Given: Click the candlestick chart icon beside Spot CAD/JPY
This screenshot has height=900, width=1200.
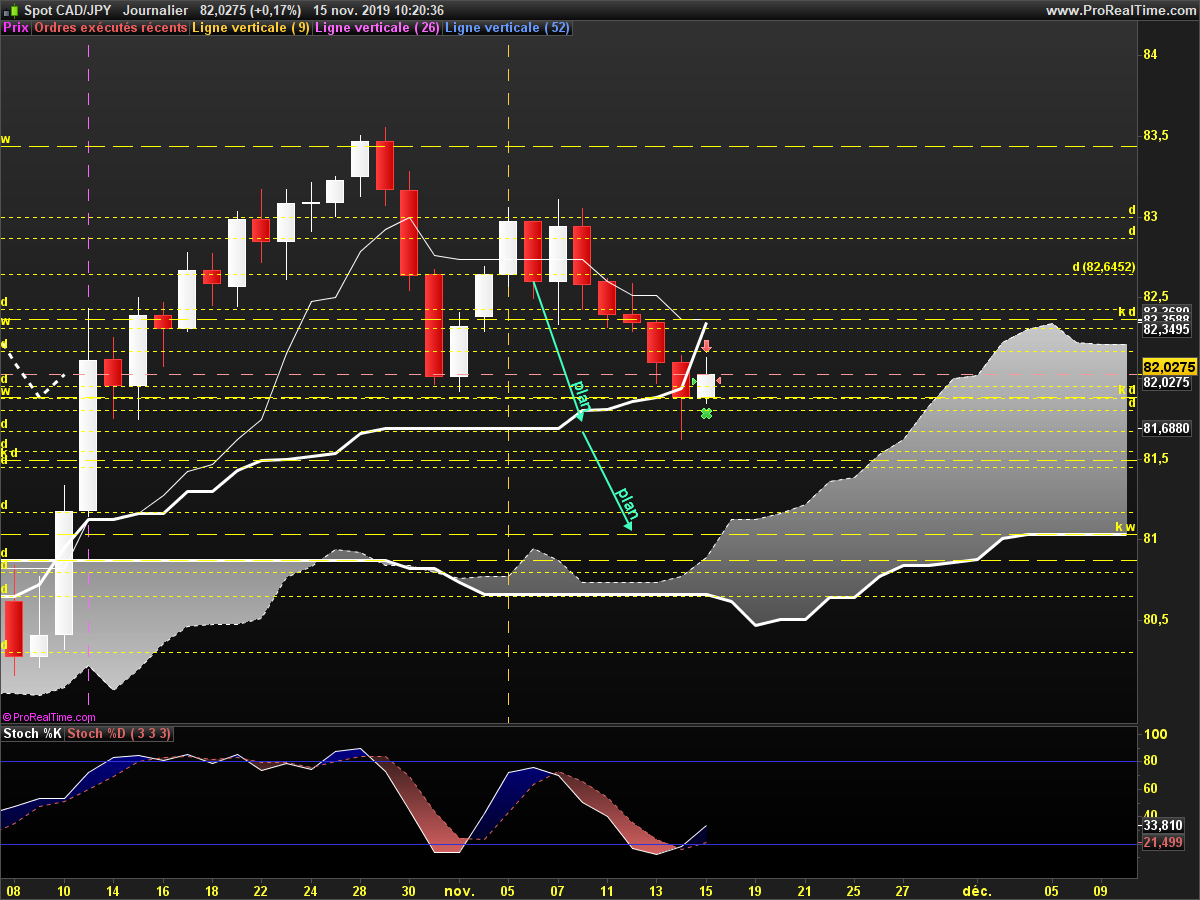Looking at the screenshot, I should tap(10, 10).
